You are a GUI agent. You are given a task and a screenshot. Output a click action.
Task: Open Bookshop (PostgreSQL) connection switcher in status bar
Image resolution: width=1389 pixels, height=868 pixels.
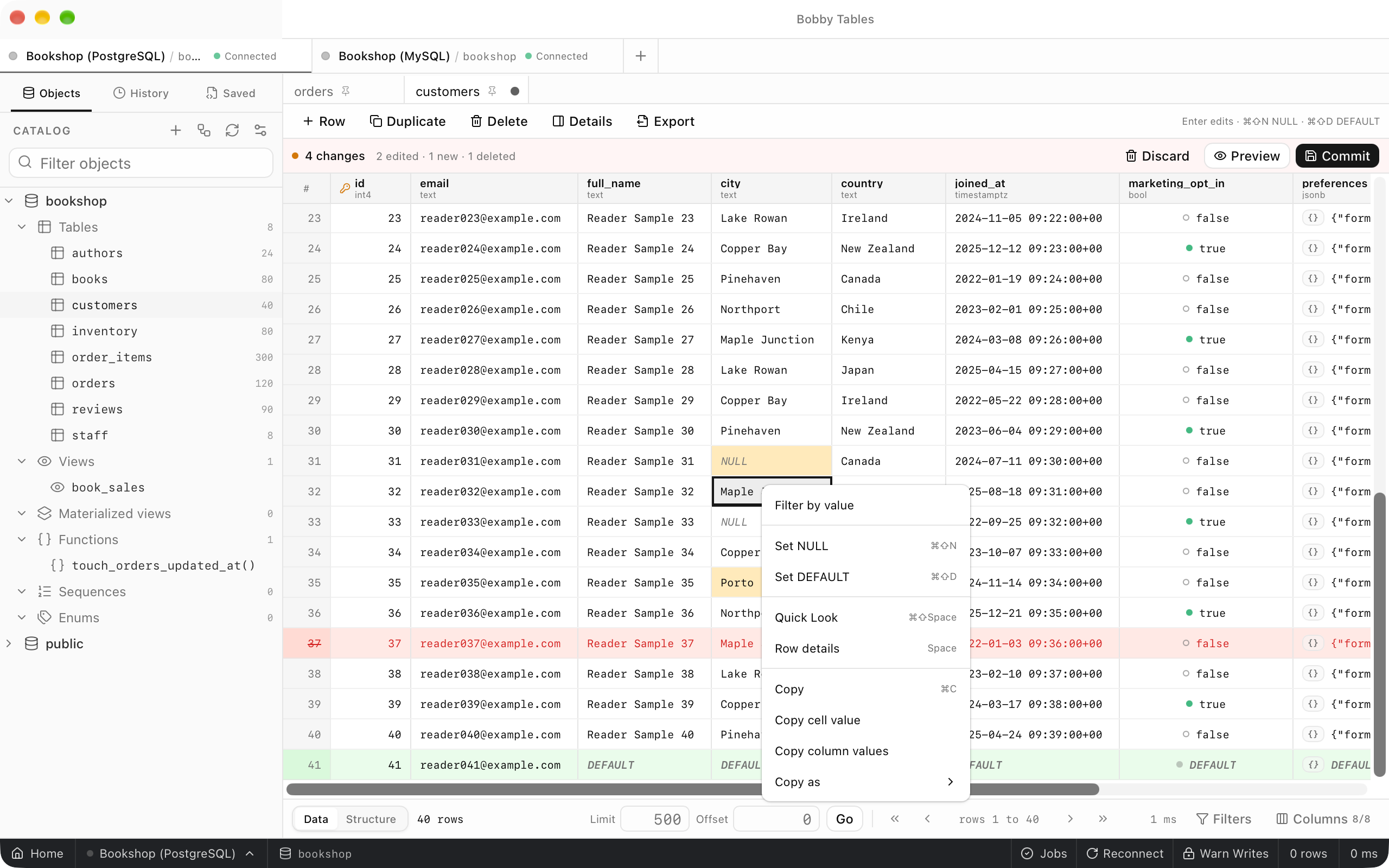[x=170, y=853]
